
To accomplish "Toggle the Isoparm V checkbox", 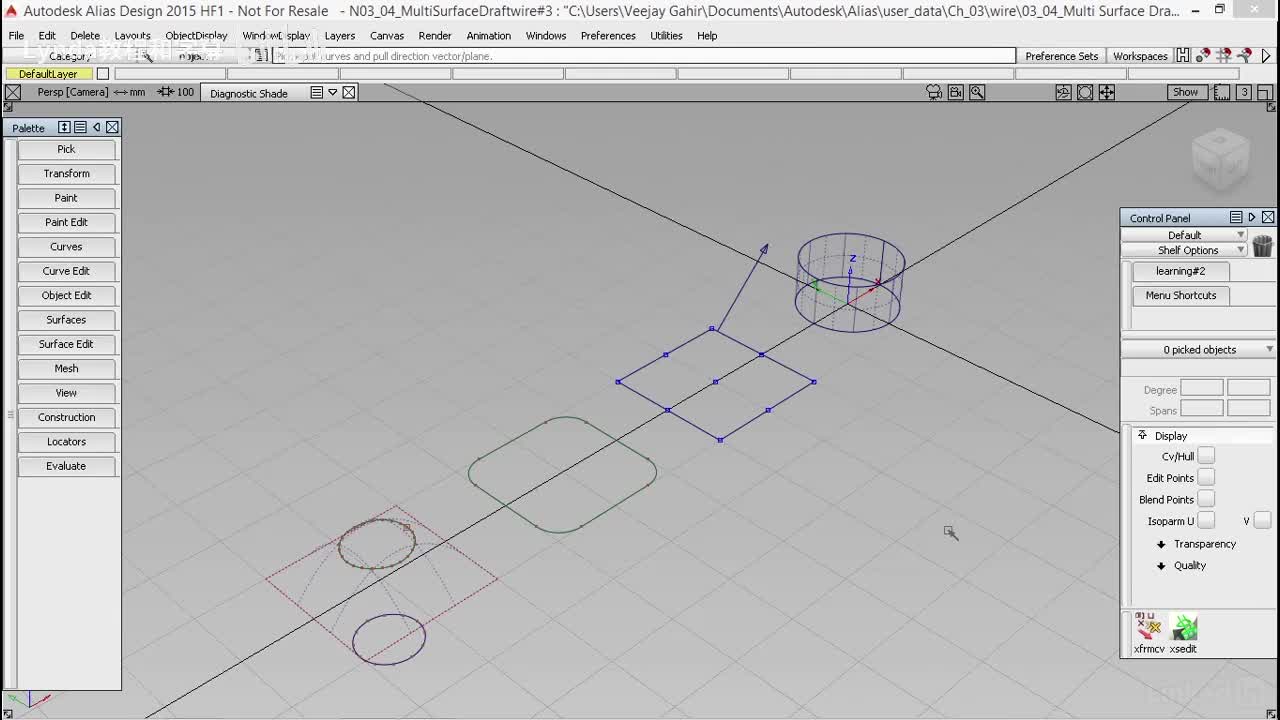I will 1262,521.
